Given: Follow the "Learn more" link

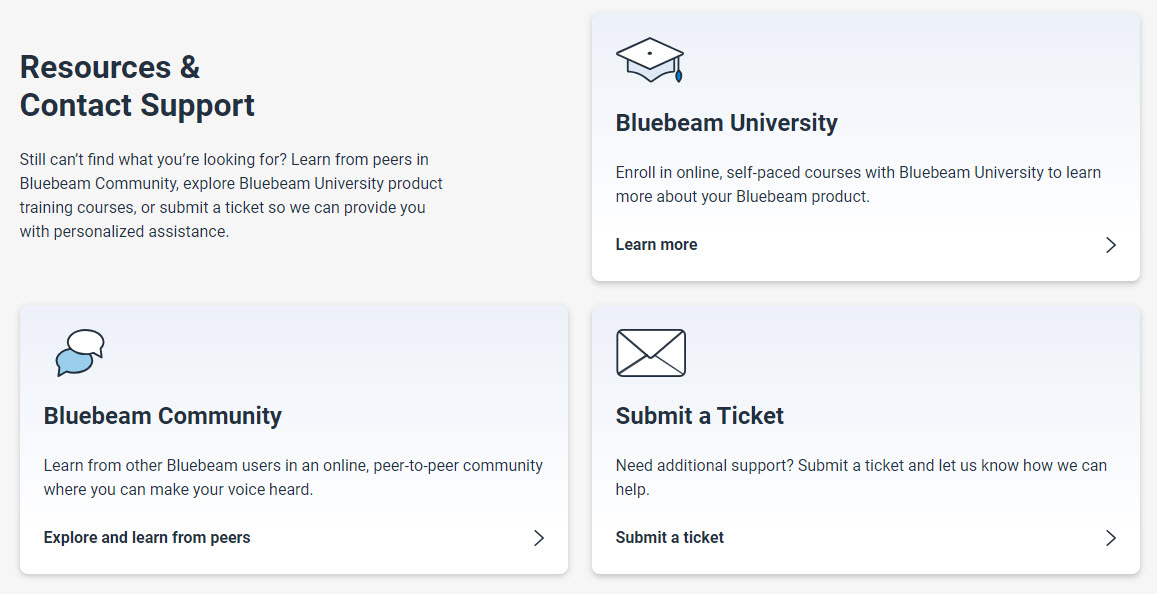Looking at the screenshot, I should pyautogui.click(x=656, y=244).
